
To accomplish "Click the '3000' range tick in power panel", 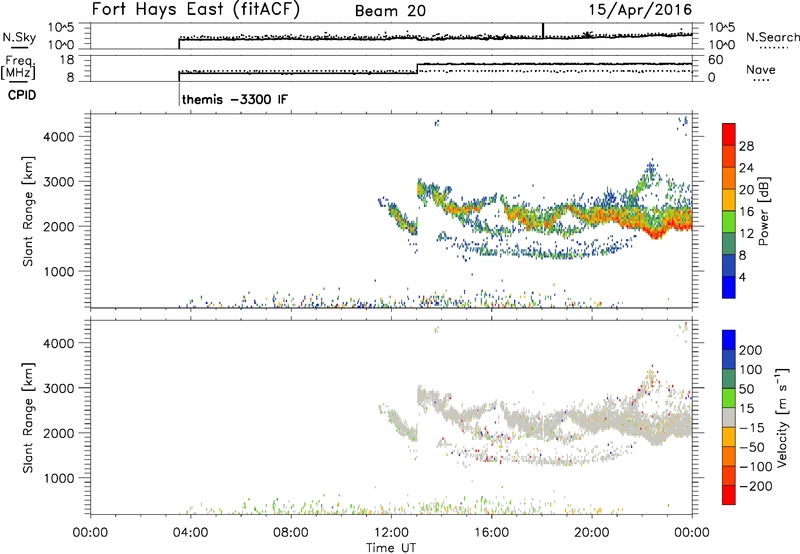I will [58, 182].
